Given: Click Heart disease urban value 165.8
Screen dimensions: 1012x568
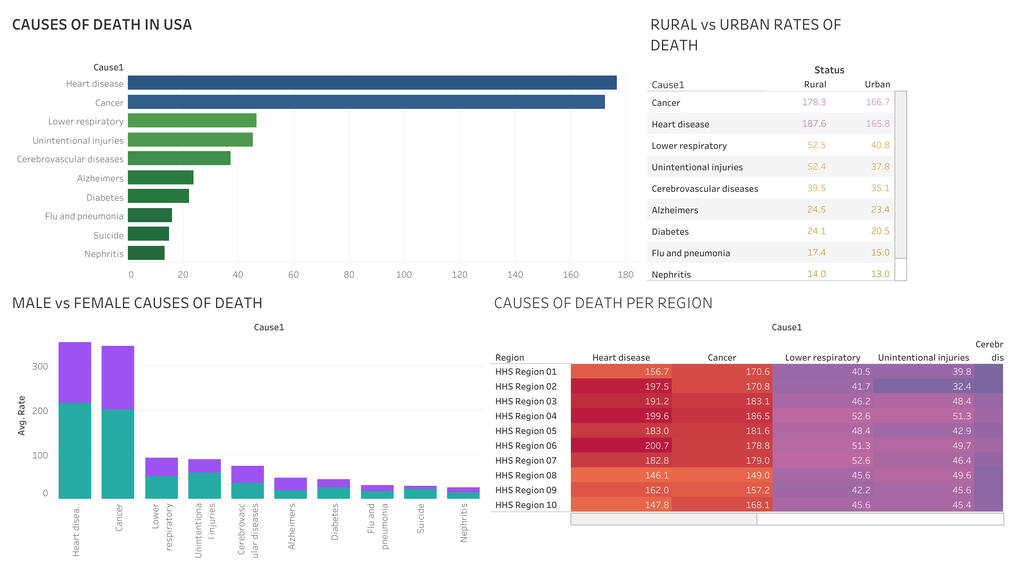Looking at the screenshot, I should click(877, 124).
